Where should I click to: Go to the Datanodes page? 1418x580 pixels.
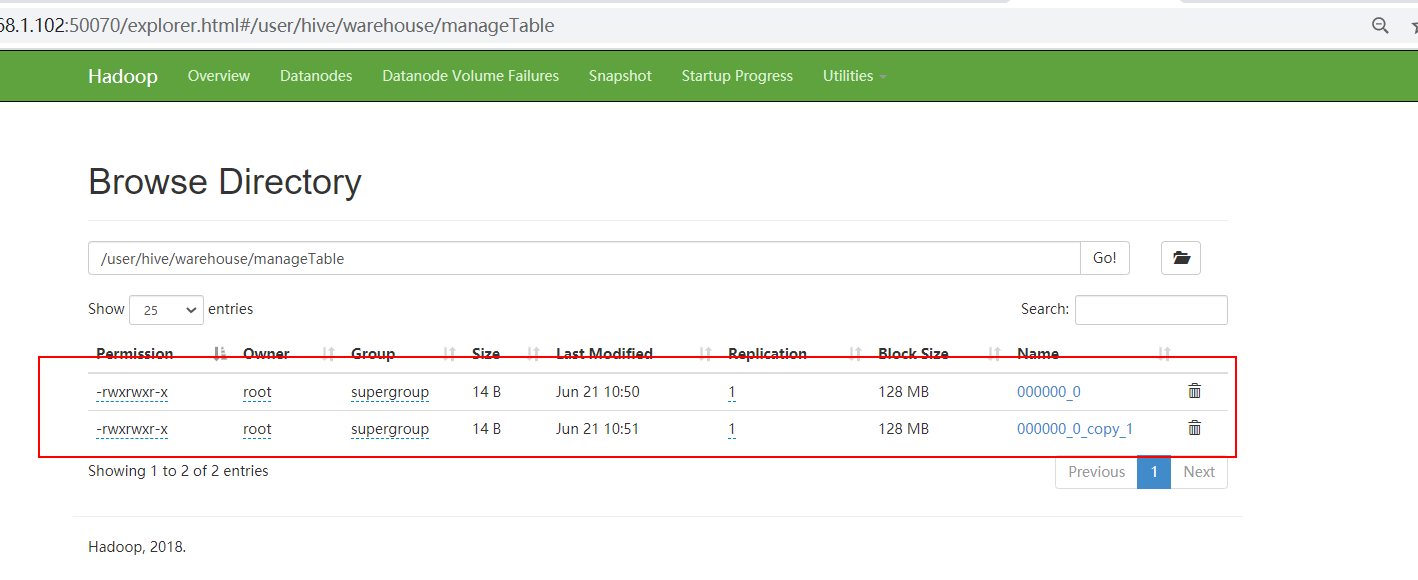tap(316, 75)
